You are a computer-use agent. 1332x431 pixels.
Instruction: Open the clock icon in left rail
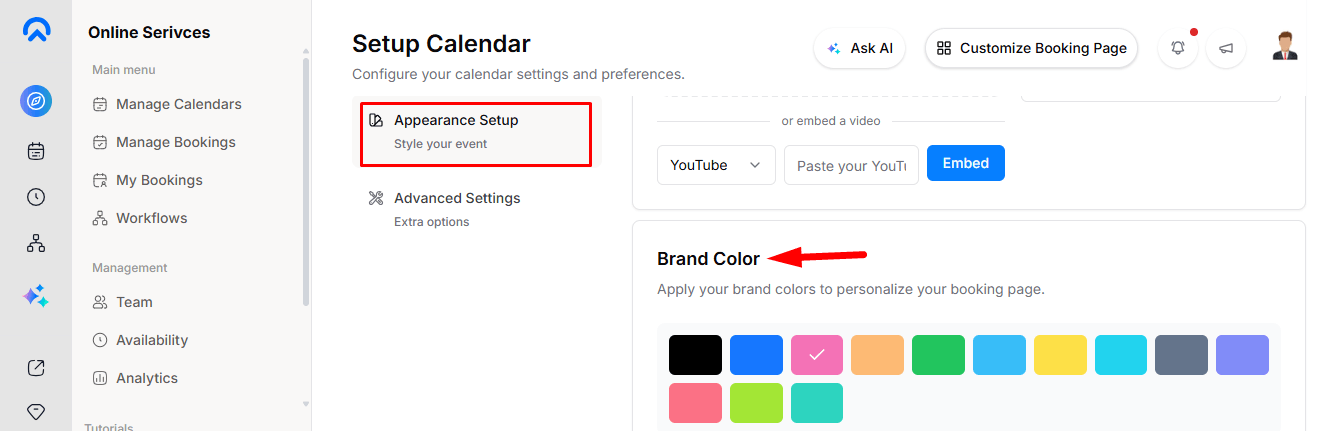[x=36, y=197]
